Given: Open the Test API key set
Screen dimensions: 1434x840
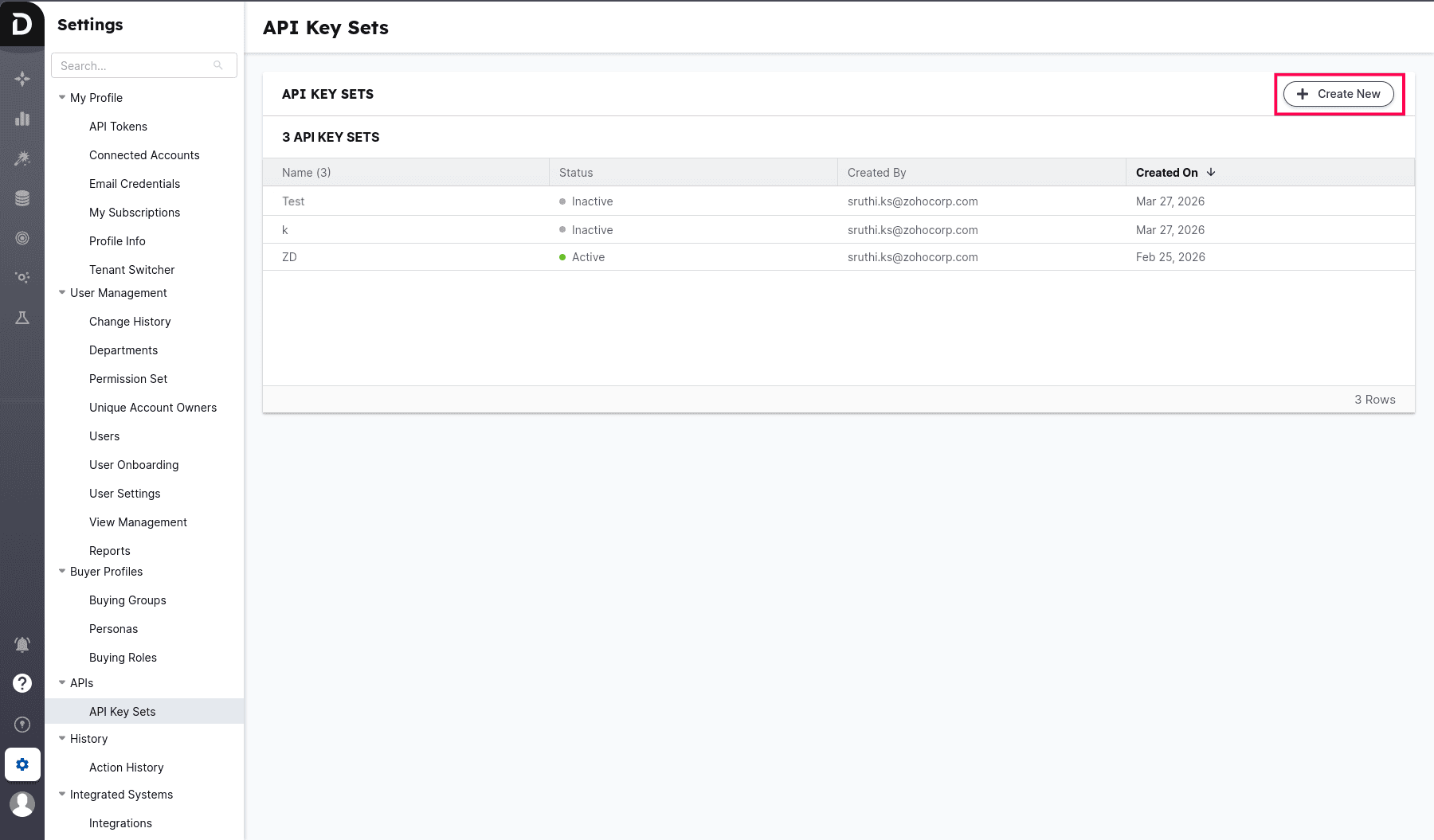Looking at the screenshot, I should tap(293, 201).
